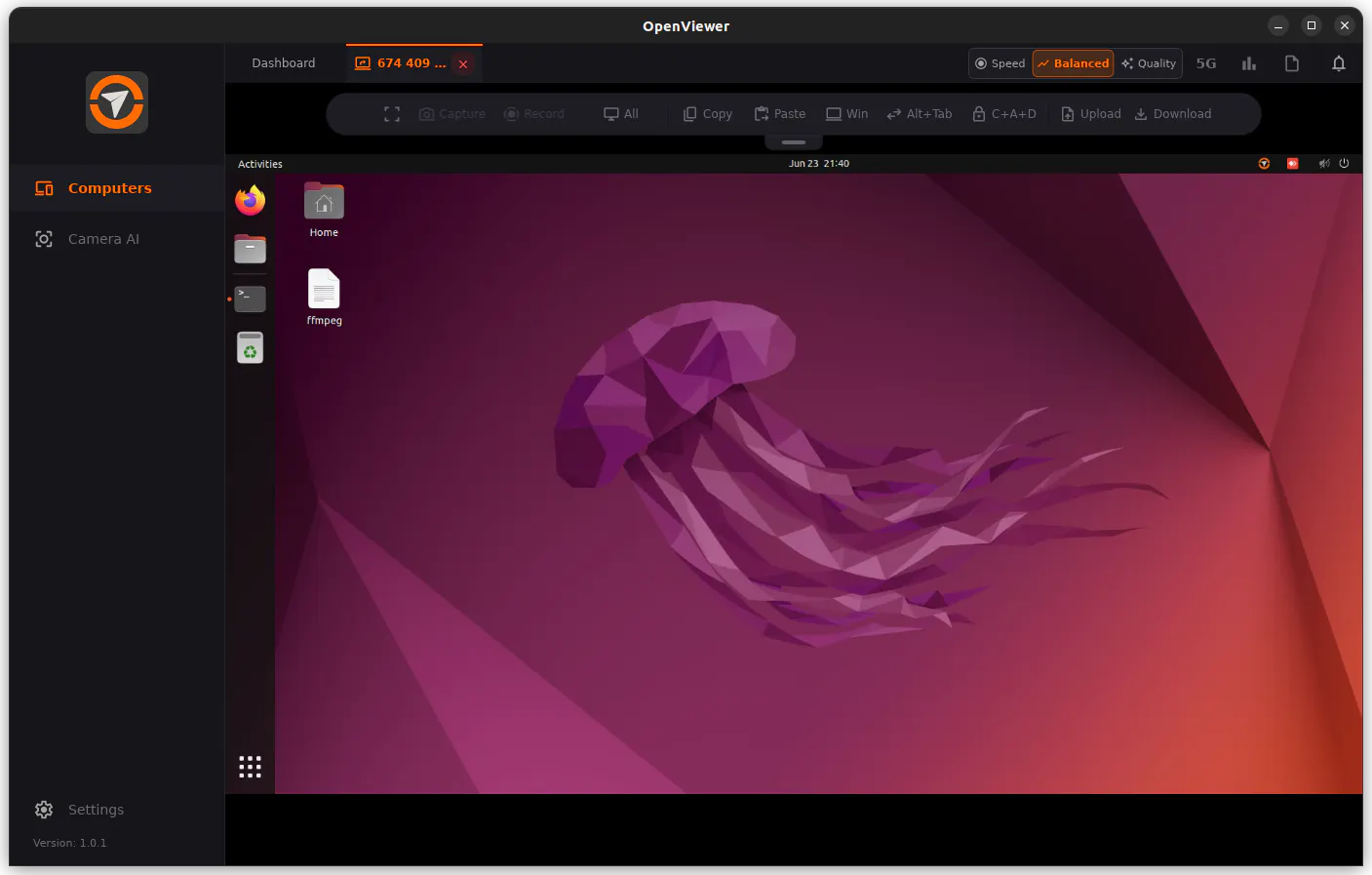Send C+A+D to remote
1372x875 pixels.
pyautogui.click(x=1004, y=114)
